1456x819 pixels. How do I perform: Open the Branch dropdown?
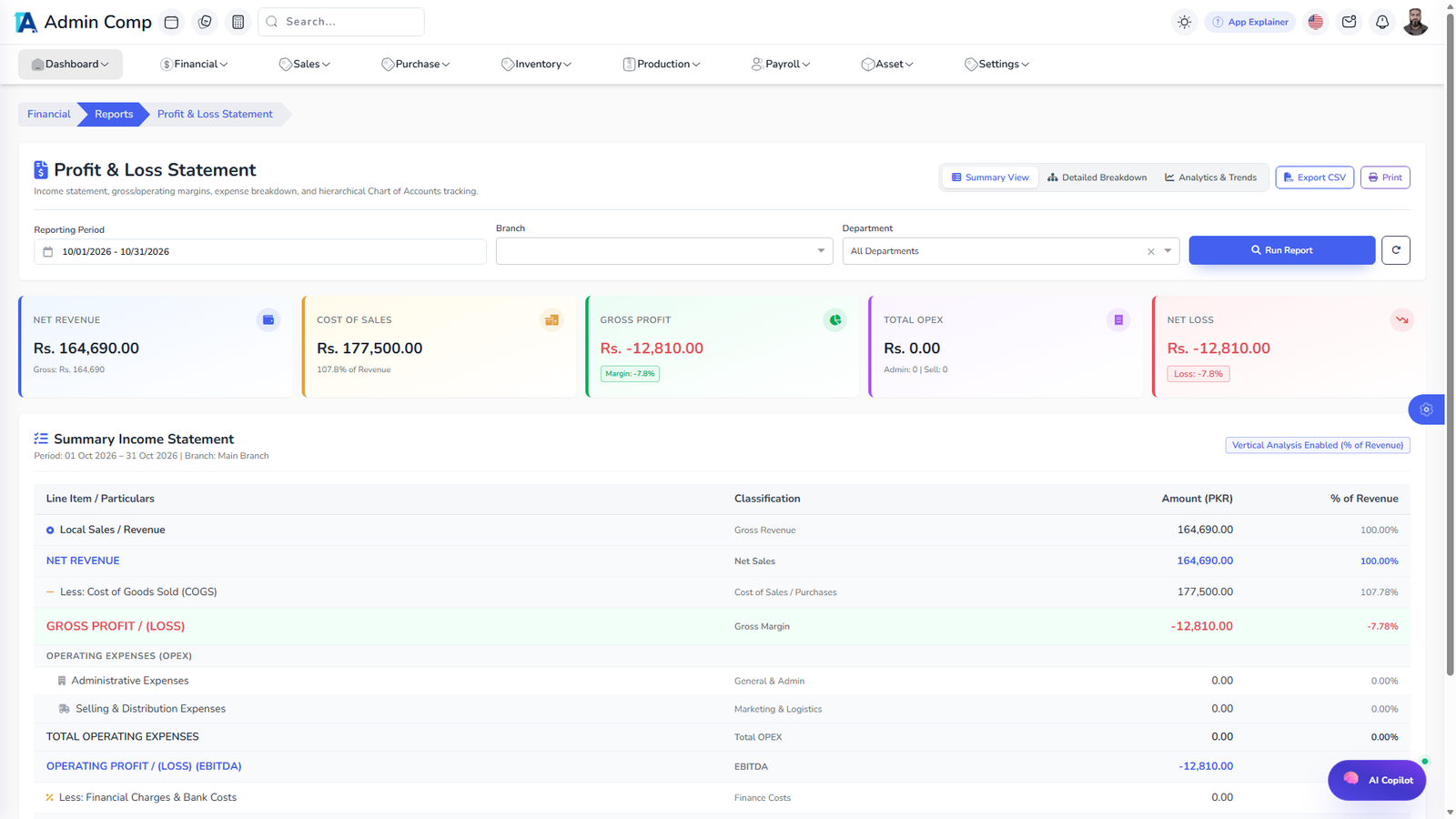click(664, 251)
